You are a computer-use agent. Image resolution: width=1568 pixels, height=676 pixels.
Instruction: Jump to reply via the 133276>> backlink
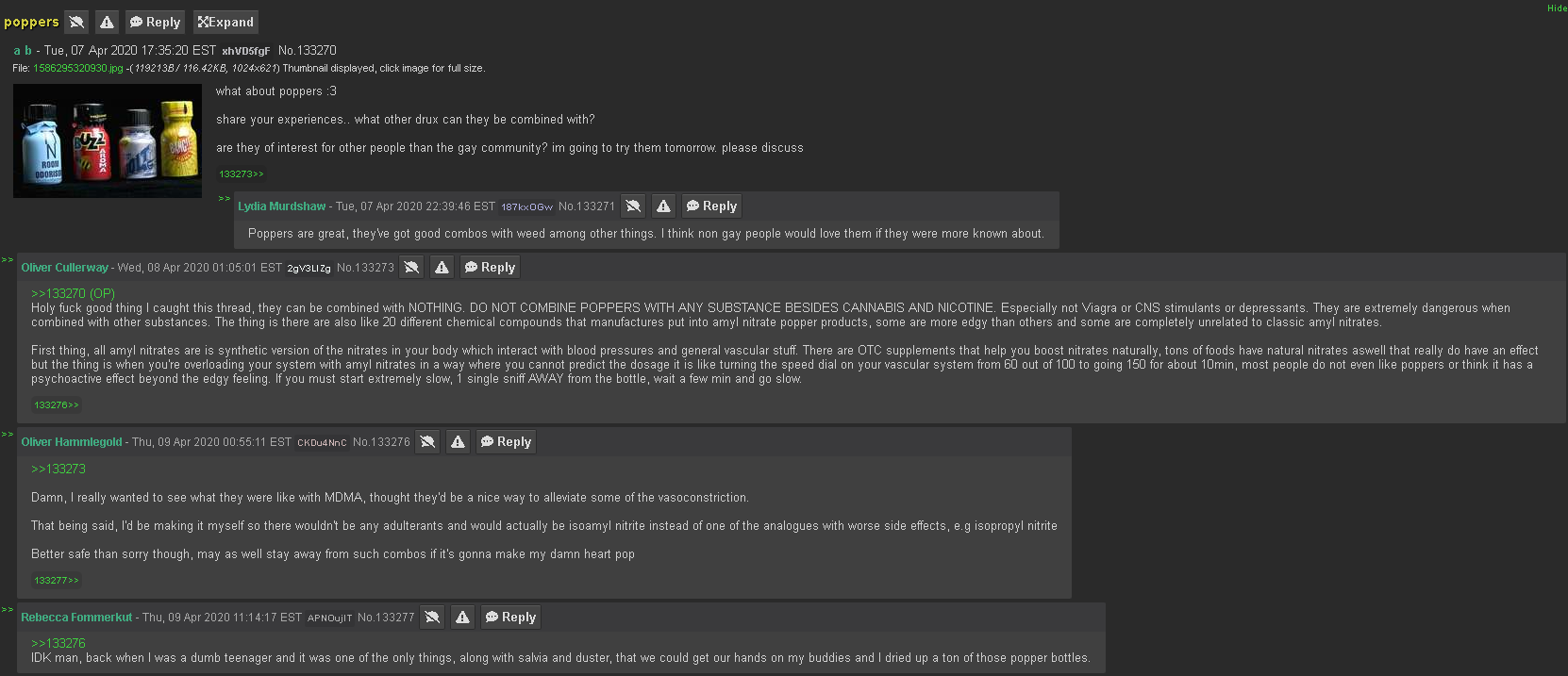(56, 405)
